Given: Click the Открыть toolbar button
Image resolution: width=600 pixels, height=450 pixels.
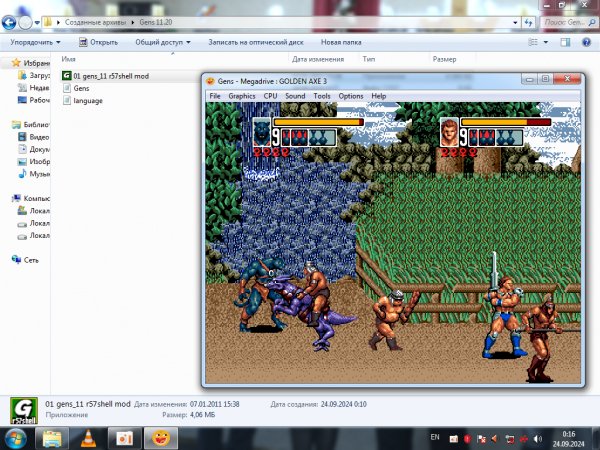Looking at the screenshot, I should (98, 42).
